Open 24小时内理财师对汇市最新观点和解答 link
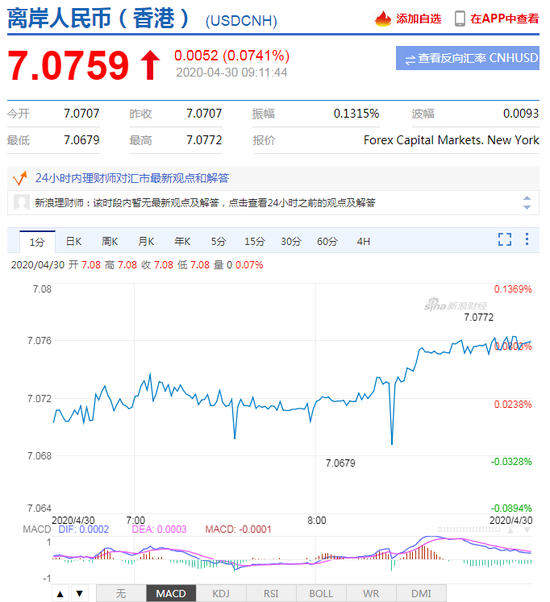550x602 pixels. (132, 178)
